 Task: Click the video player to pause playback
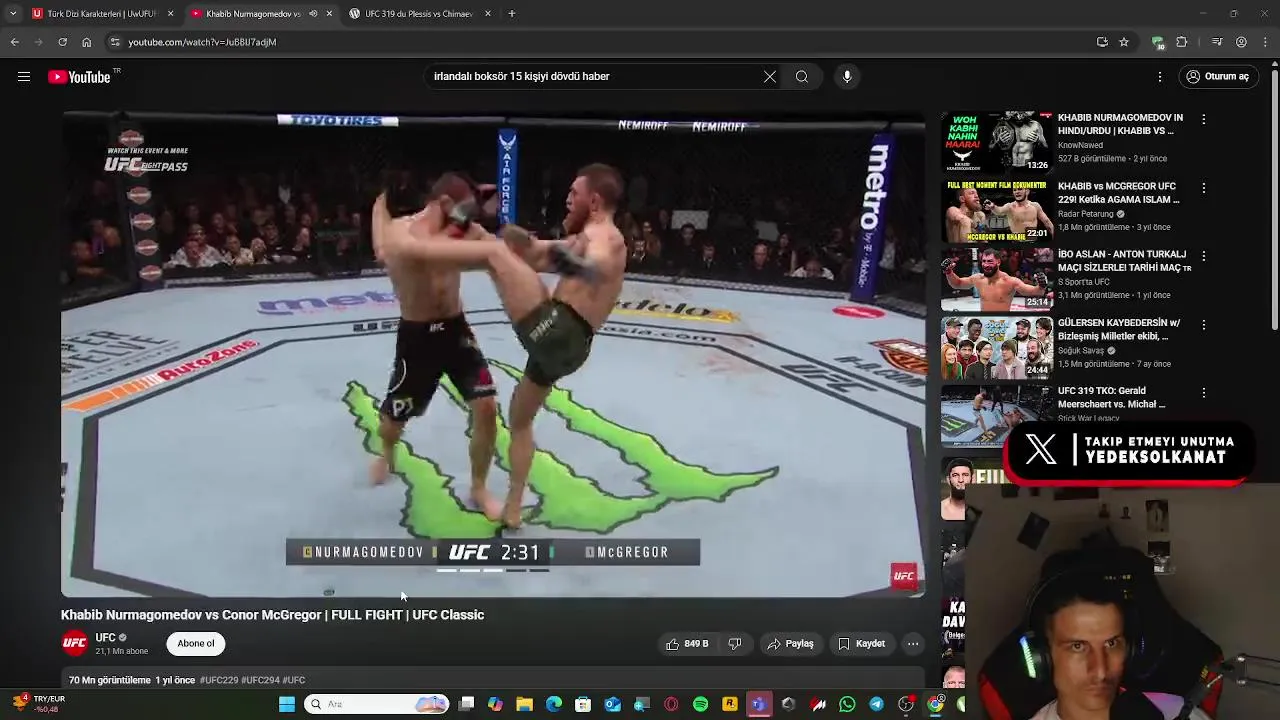[493, 353]
